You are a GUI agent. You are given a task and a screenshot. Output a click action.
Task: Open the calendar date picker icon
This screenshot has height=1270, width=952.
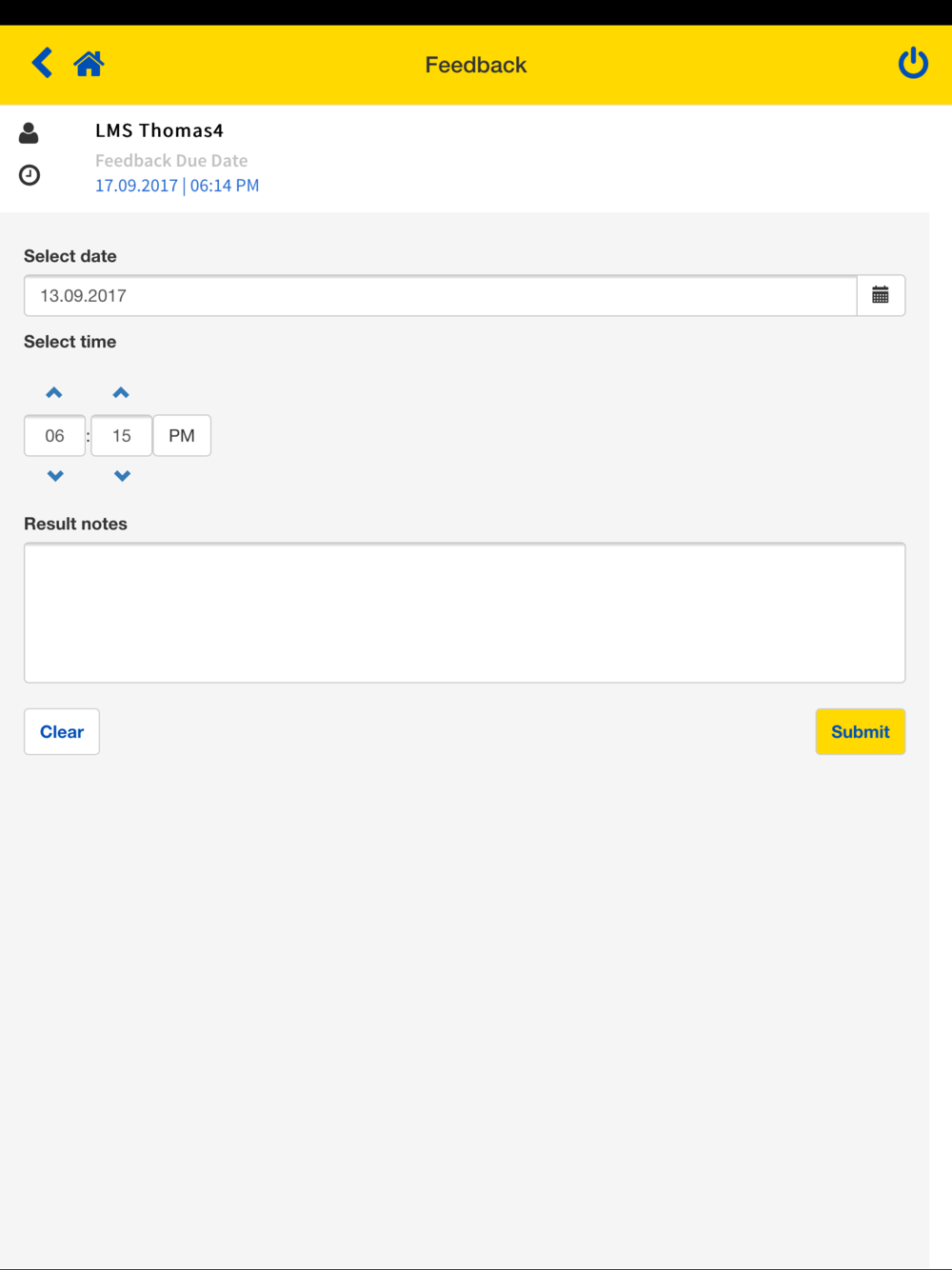tap(881, 295)
